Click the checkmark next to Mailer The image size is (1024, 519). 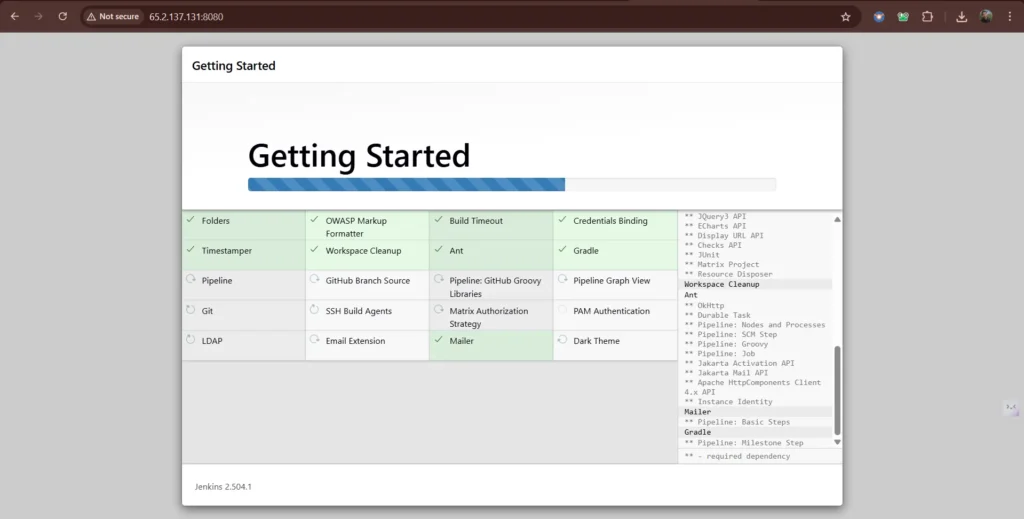tap(439, 340)
